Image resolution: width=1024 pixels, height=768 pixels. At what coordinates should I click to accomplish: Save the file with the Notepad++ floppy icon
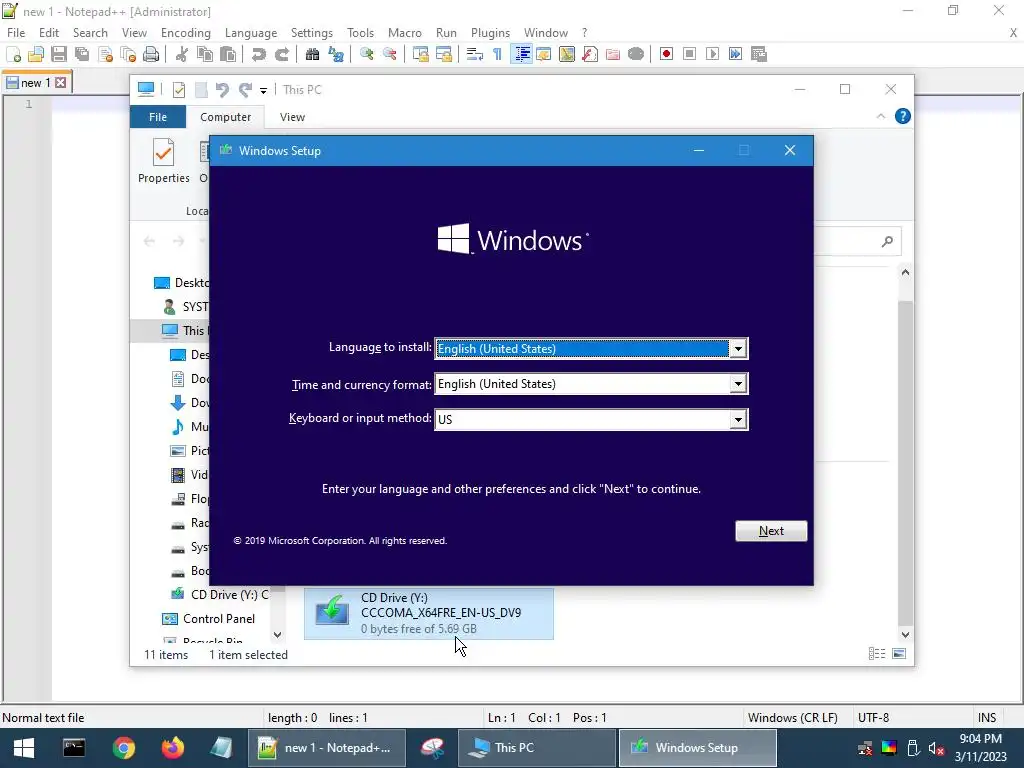pyautogui.click(x=59, y=54)
